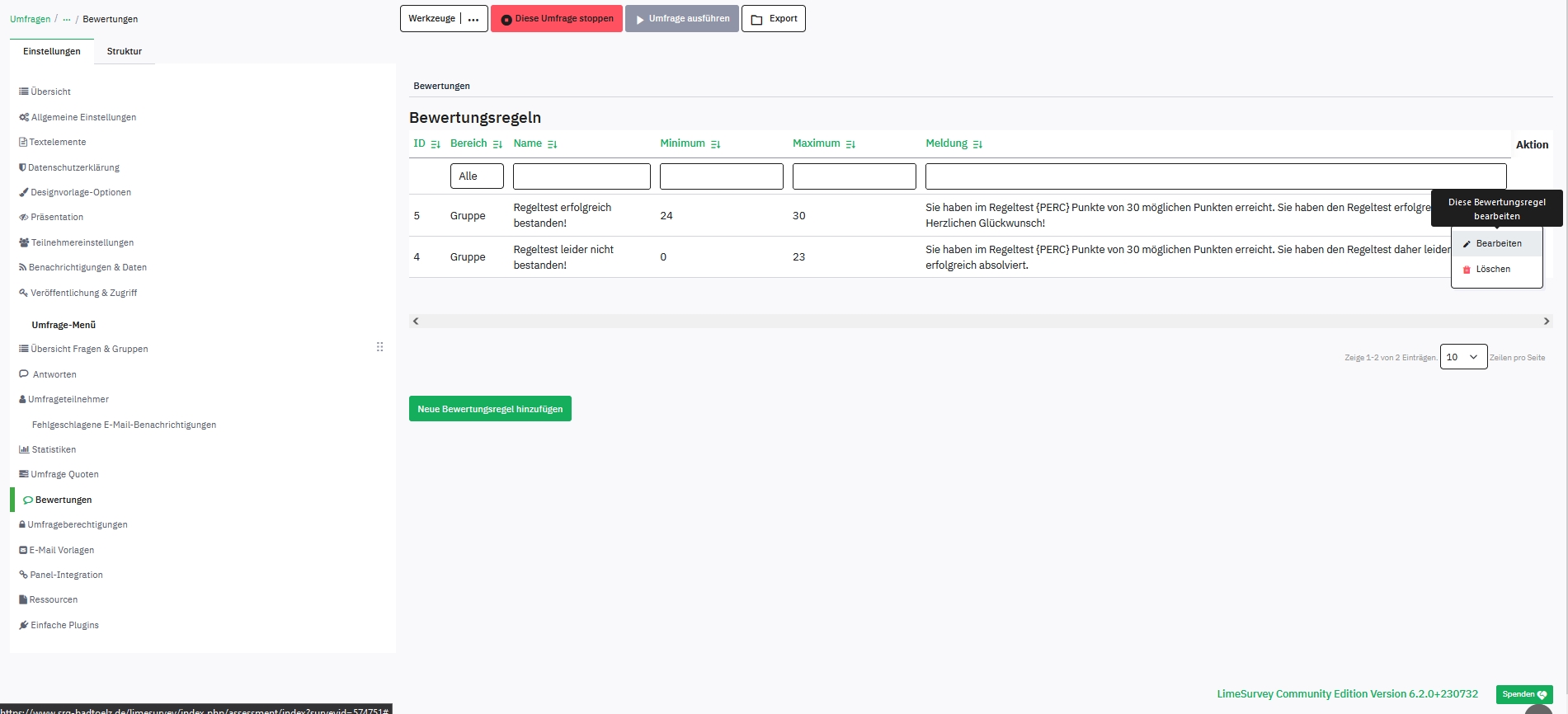Click the sort icon next to ID column
Viewport: 1568px width, 714px height.
(436, 144)
